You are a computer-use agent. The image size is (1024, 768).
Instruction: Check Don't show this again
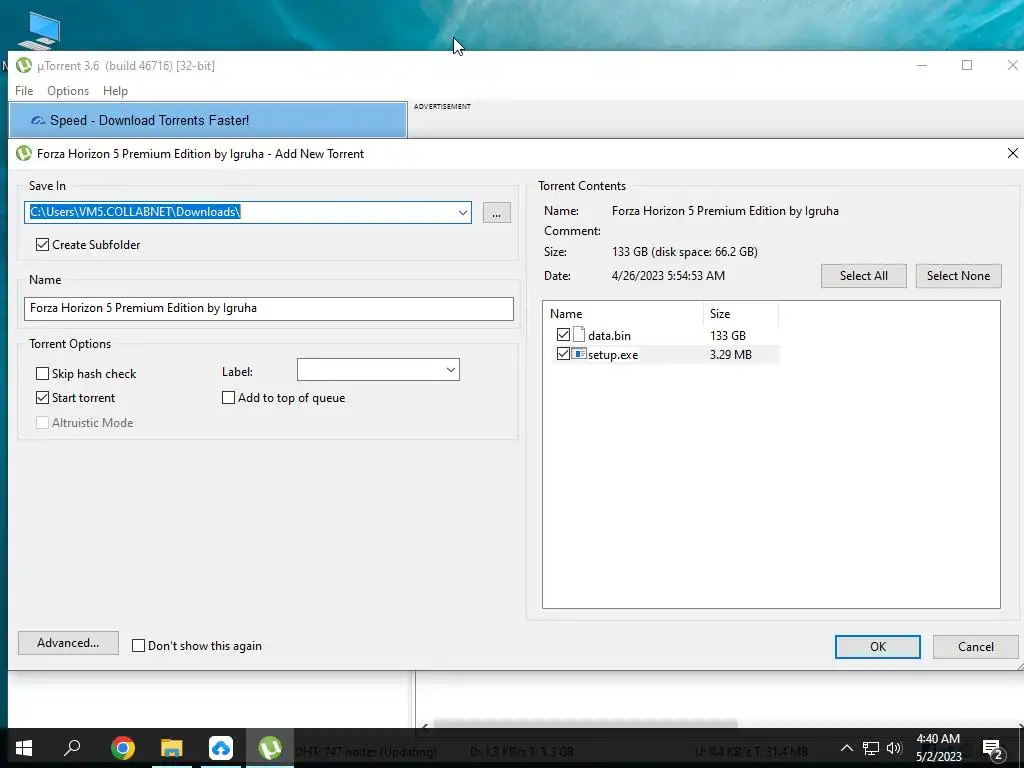[x=138, y=646]
